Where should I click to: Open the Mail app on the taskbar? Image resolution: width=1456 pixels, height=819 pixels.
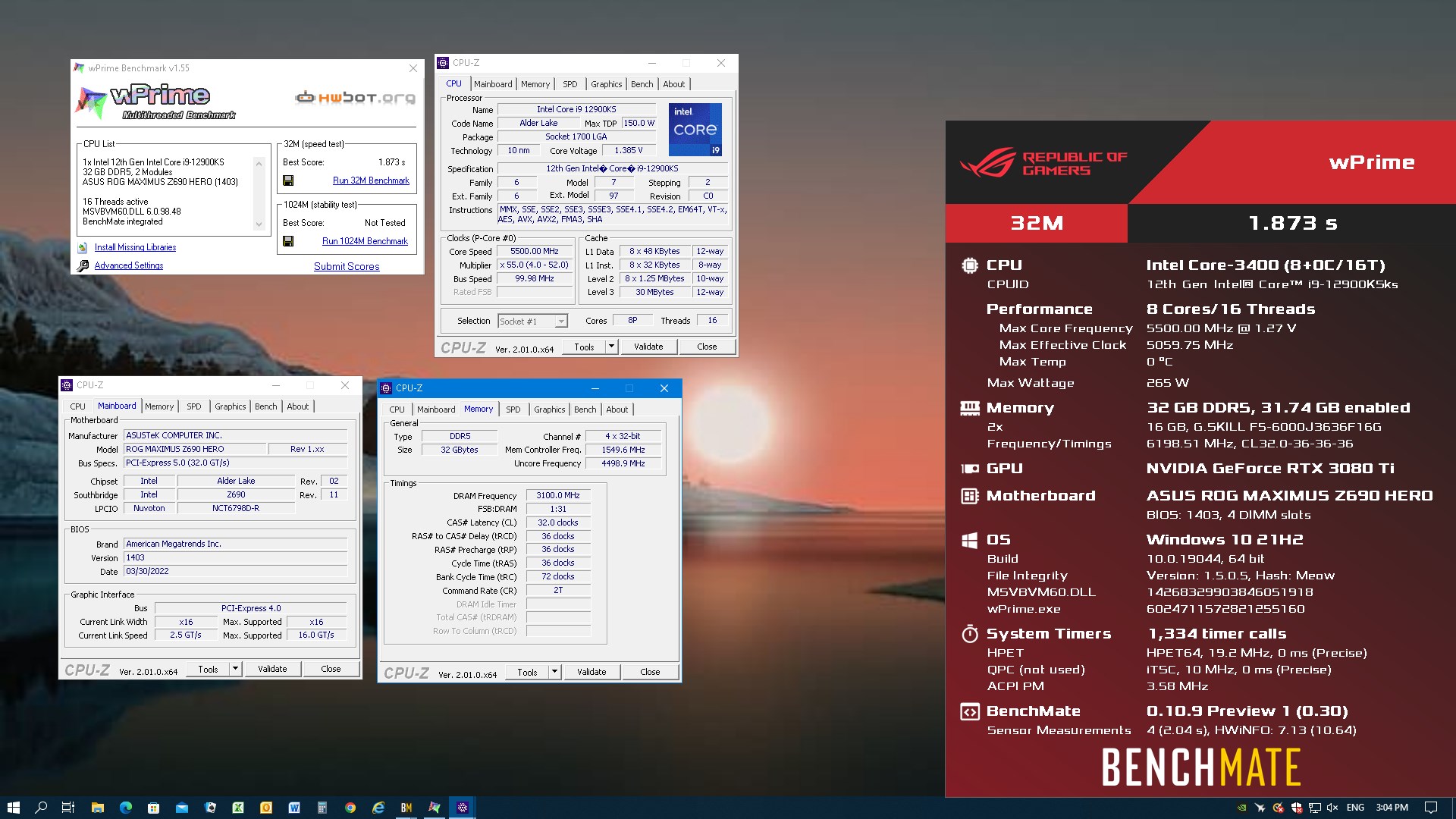pyautogui.click(x=181, y=808)
